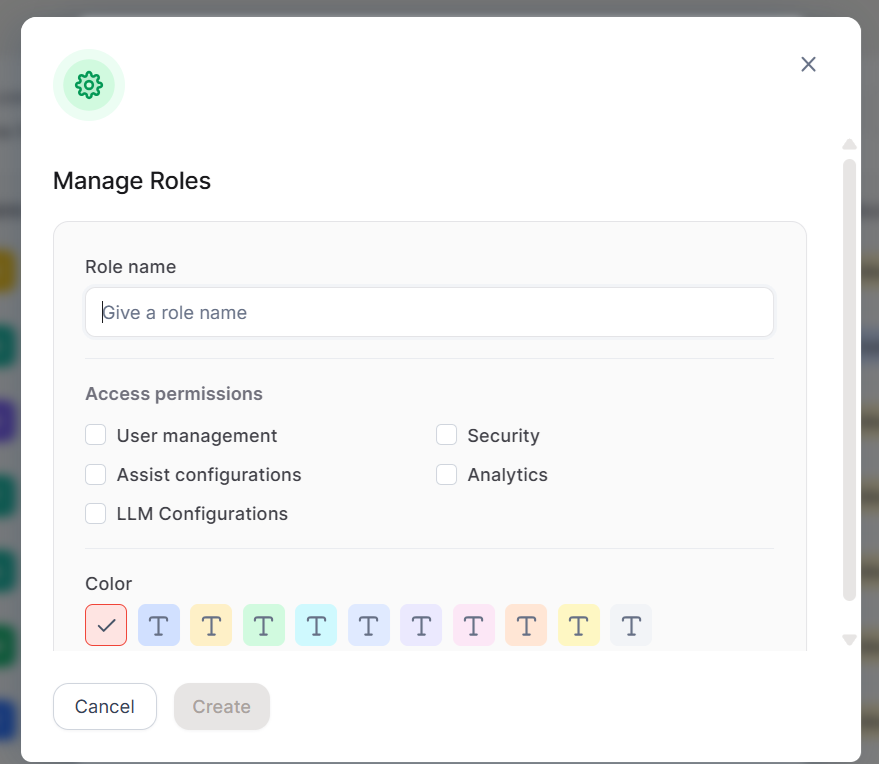Enable the User management permission

tap(95, 435)
